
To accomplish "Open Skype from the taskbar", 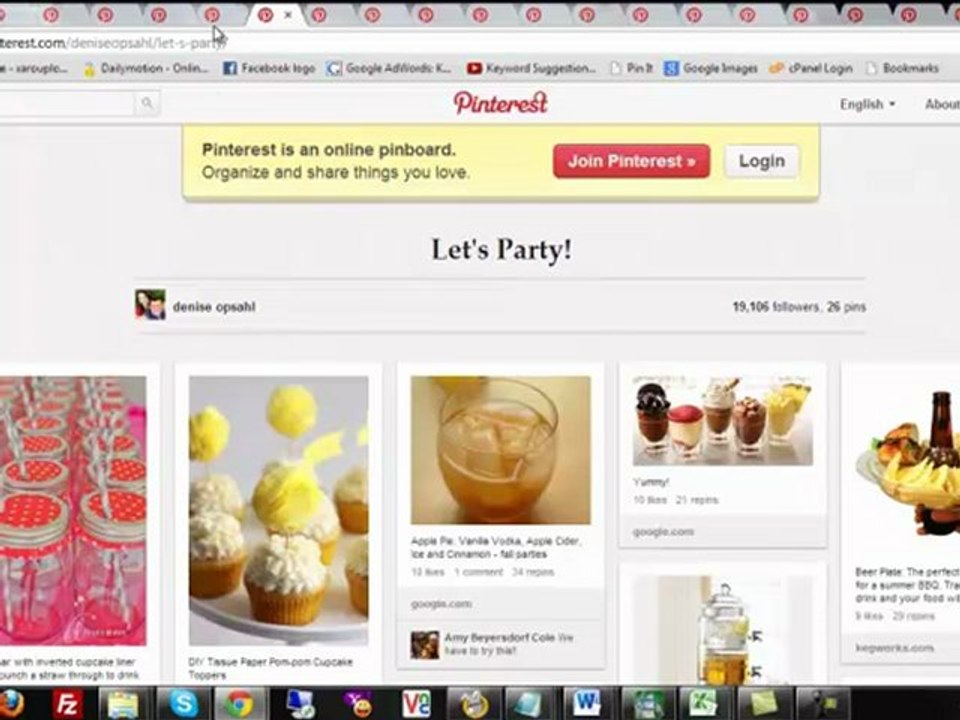I will click(x=182, y=703).
